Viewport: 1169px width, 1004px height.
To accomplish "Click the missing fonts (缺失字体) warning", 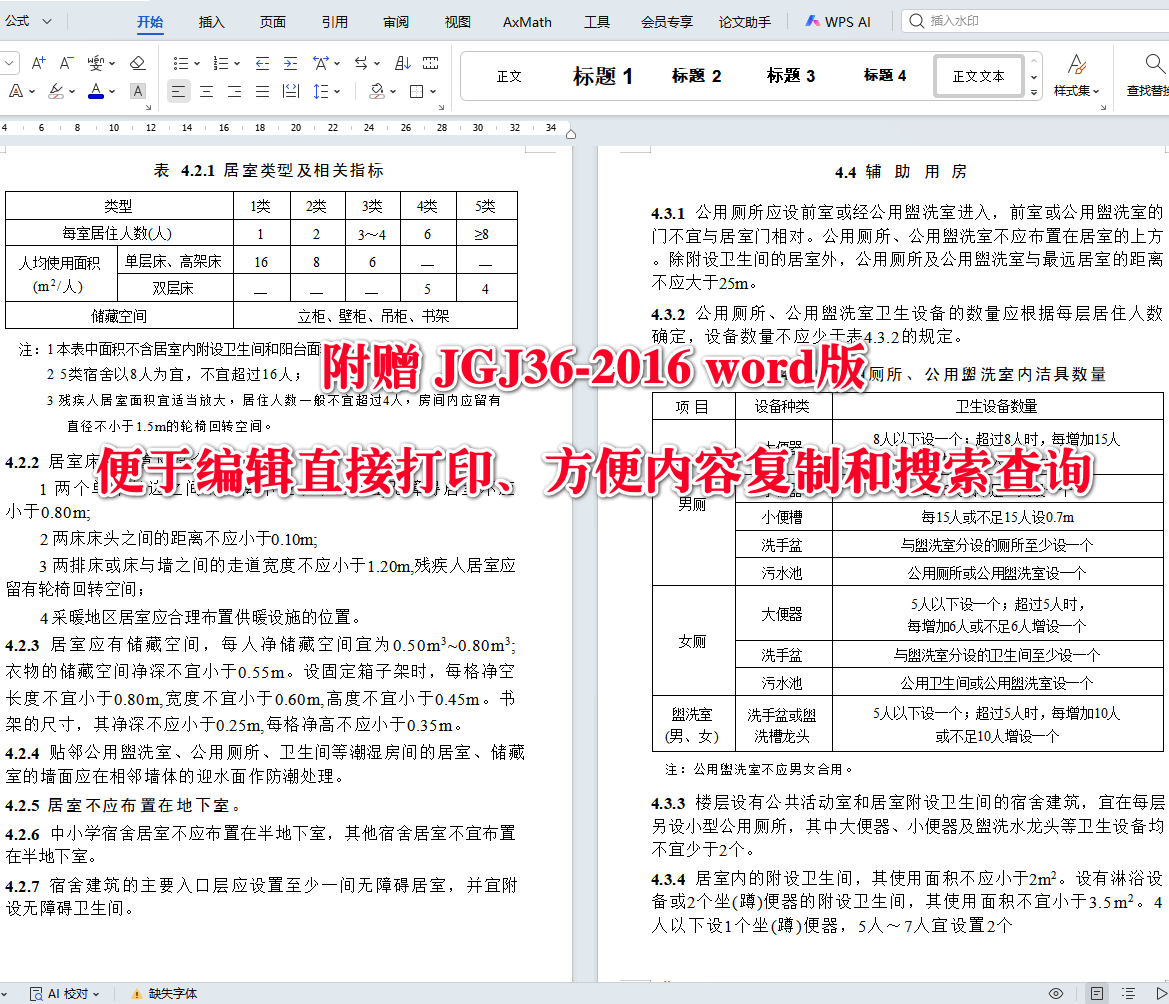I will click(x=165, y=994).
